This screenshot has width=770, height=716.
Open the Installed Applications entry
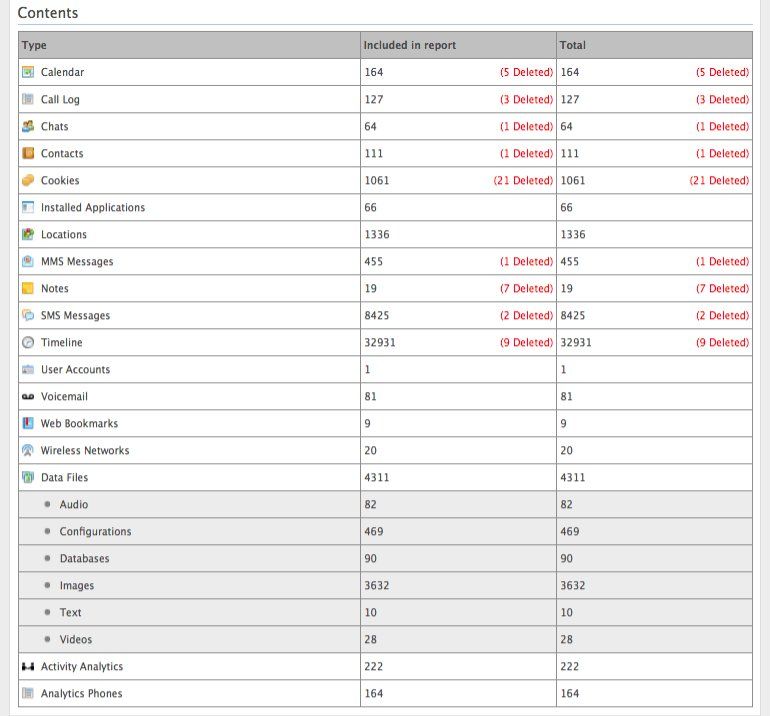(92, 207)
